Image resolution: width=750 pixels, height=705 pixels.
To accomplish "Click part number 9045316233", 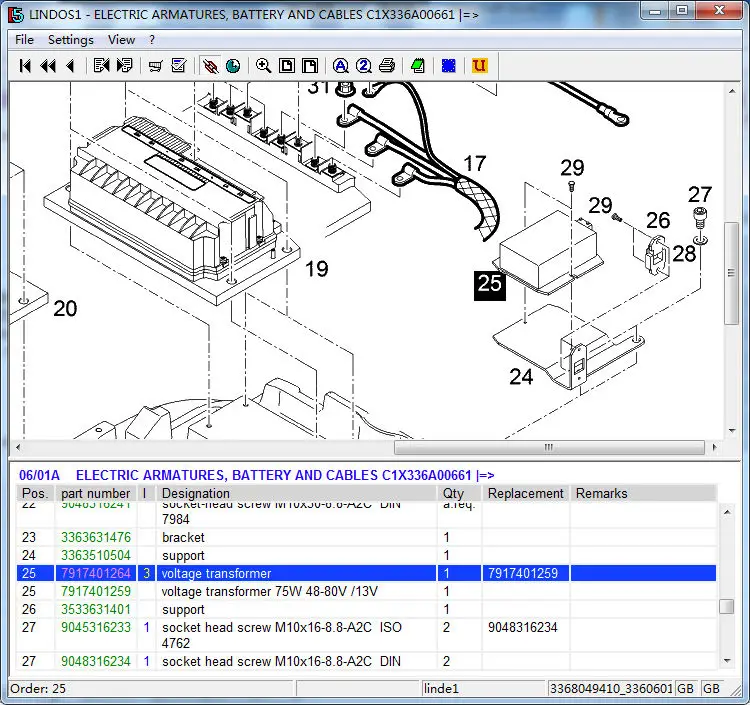I will (x=96, y=628).
